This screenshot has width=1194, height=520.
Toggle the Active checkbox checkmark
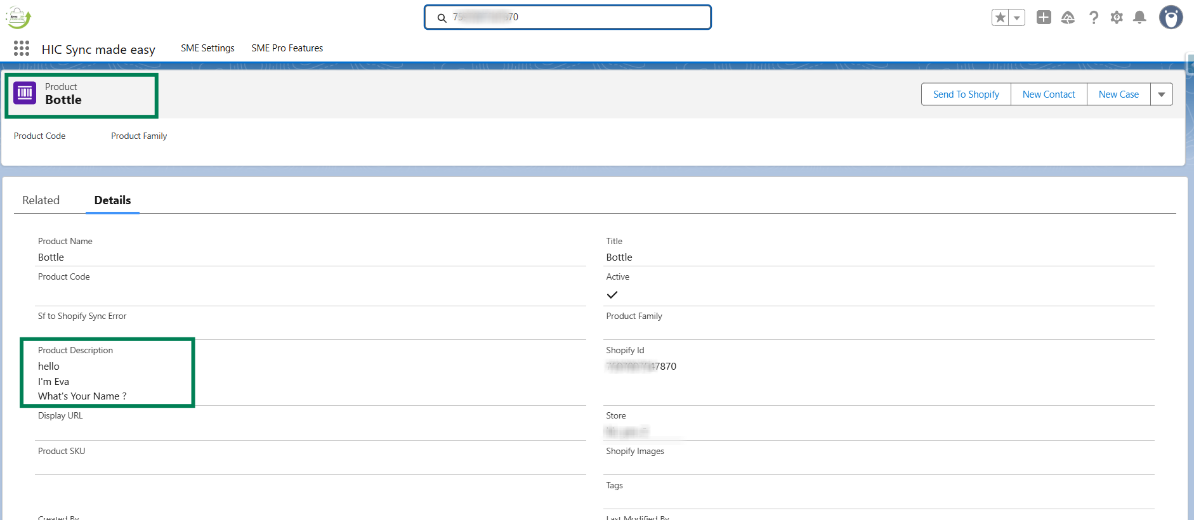pos(611,295)
